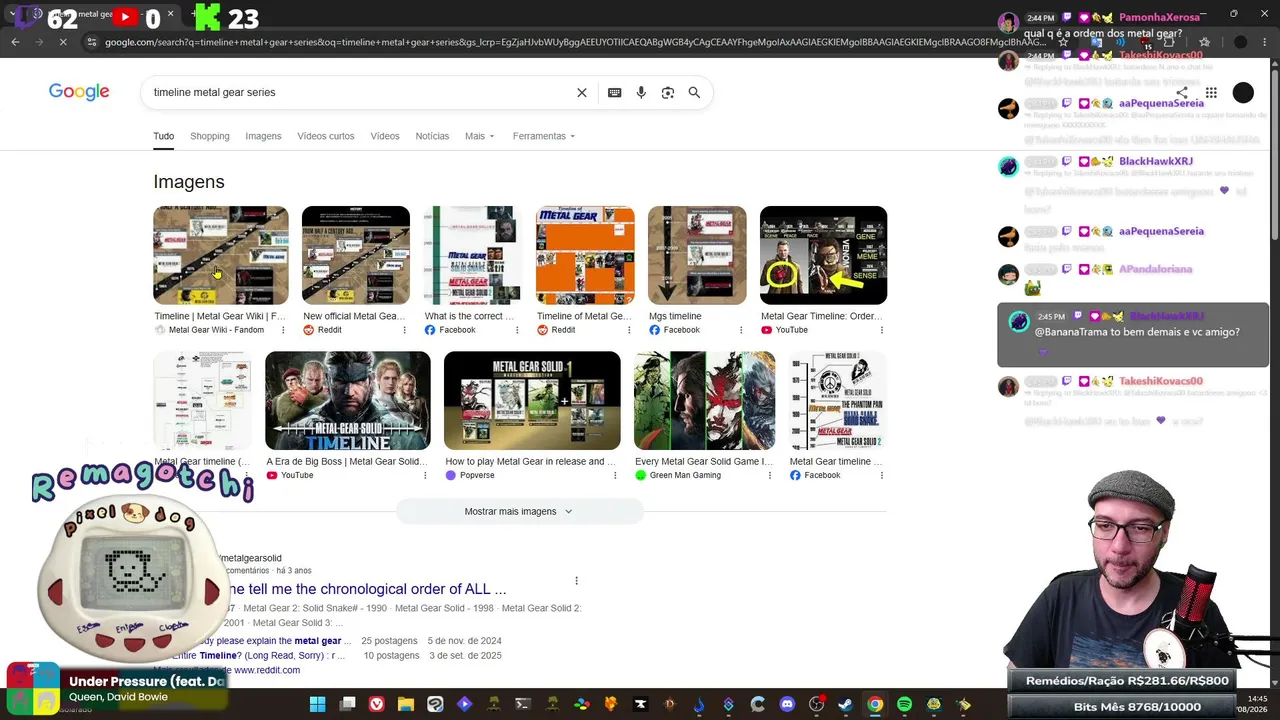Switch to Google Chrome on the taskbar
The height and width of the screenshot is (720, 1280).
click(x=875, y=704)
